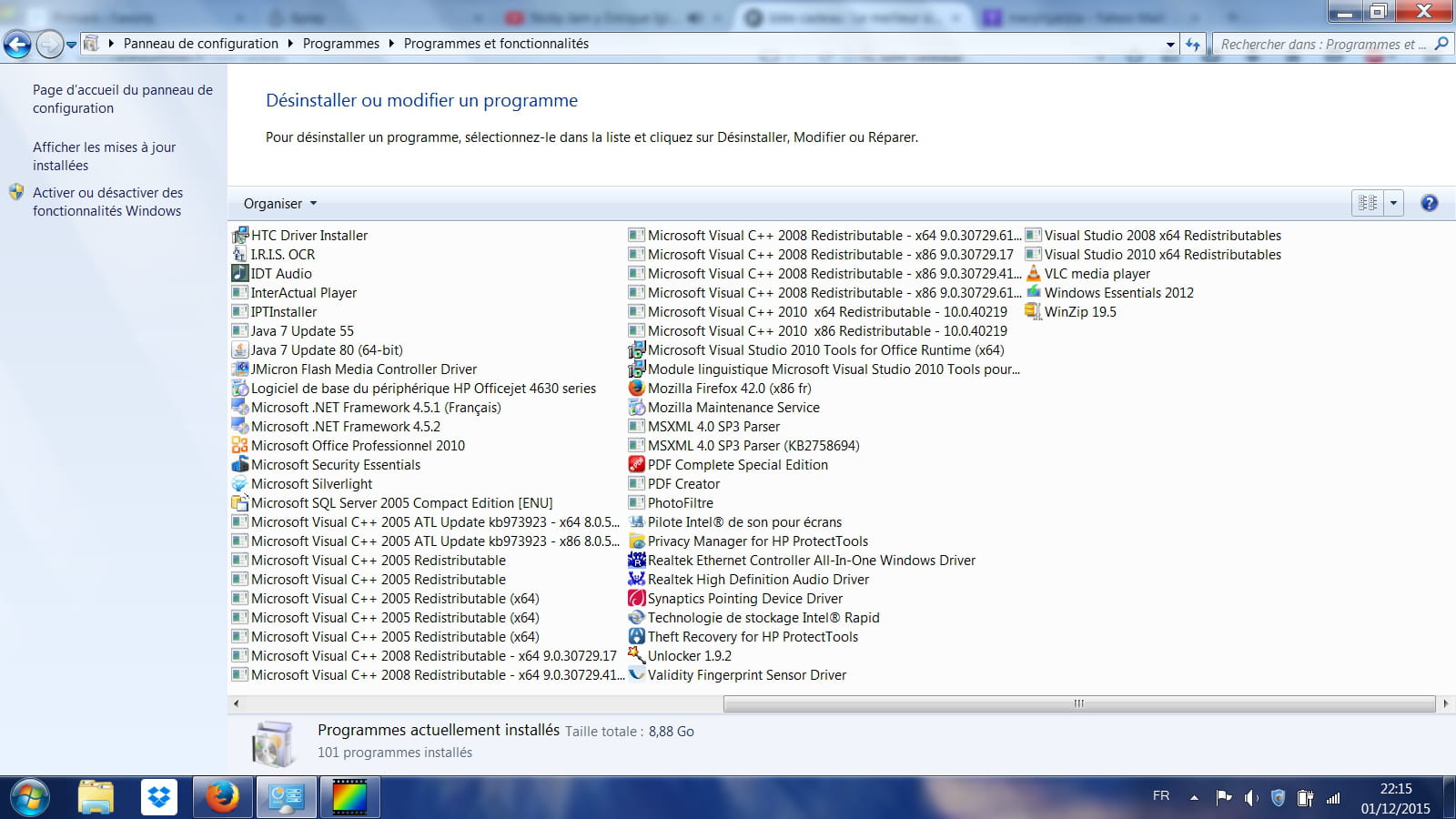This screenshot has height=819, width=1456.
Task: Expand the view options dropdown arrow
Action: tap(1393, 203)
